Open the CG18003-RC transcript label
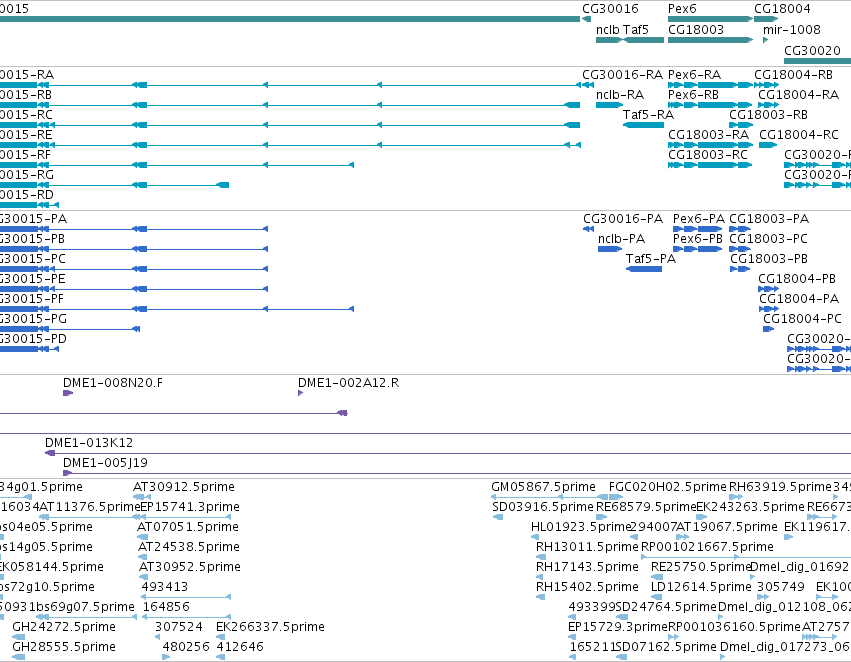This screenshot has width=851, height=662. pos(708,155)
